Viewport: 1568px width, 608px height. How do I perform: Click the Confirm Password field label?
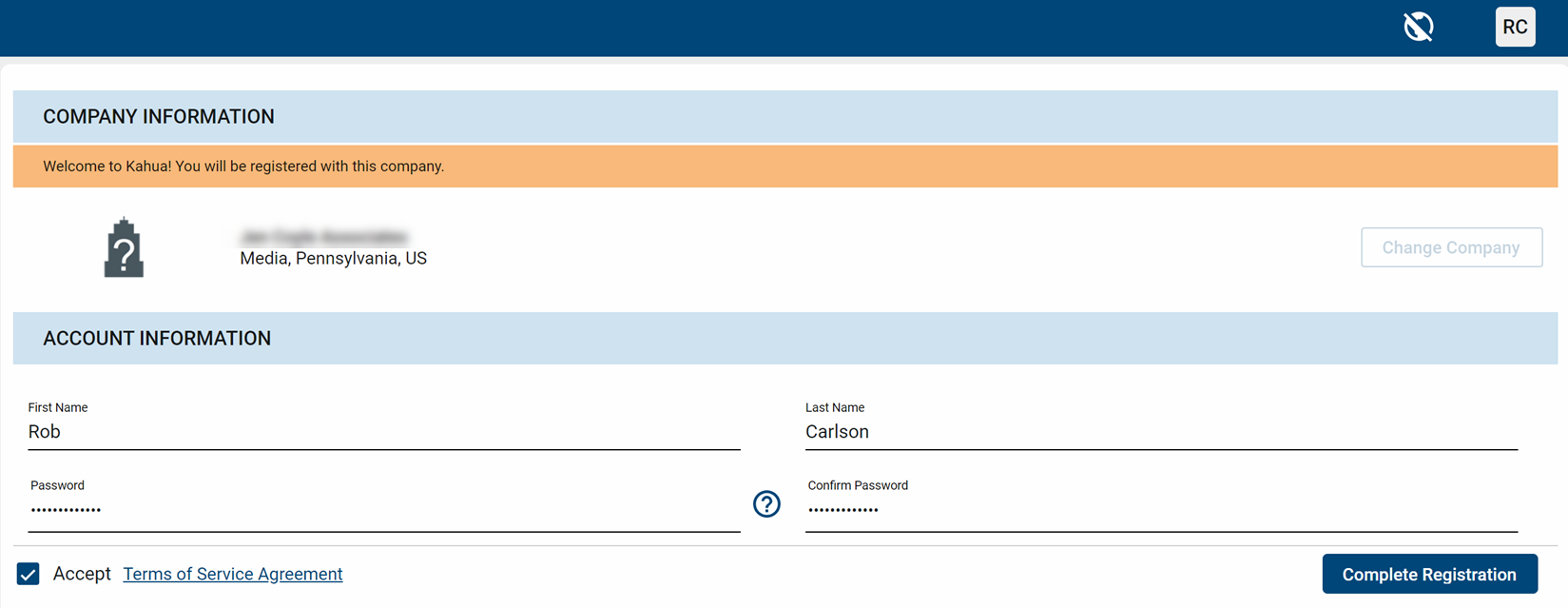(858, 485)
